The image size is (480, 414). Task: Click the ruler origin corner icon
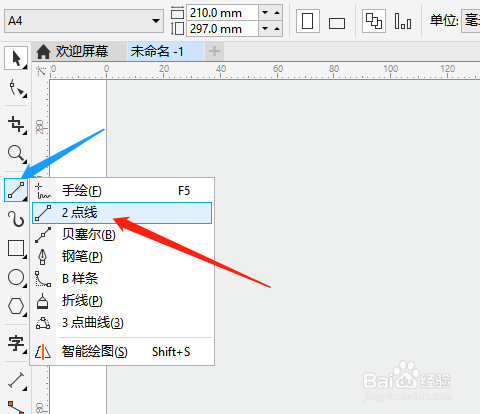pos(41,71)
